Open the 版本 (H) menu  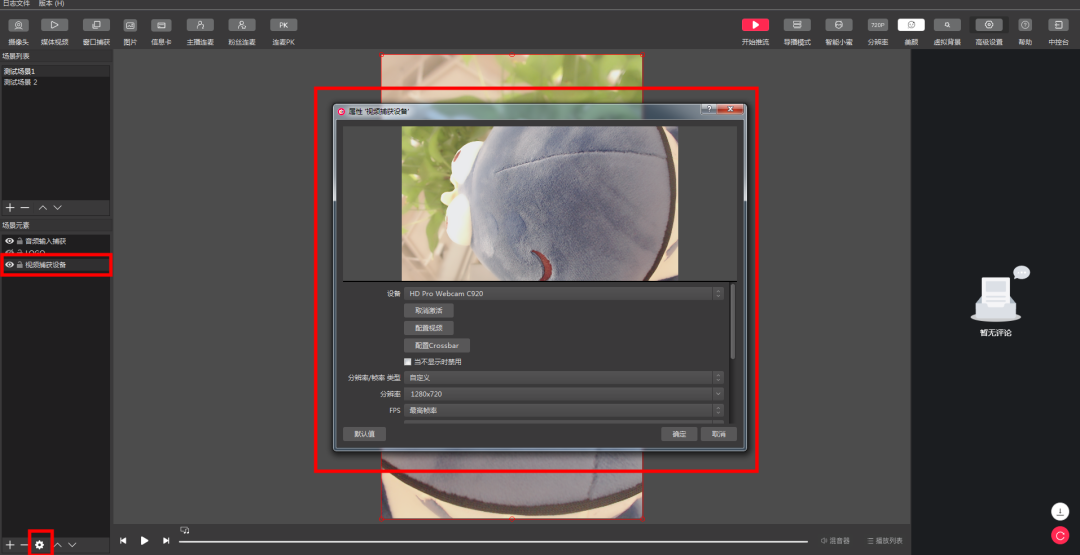click(52, 3)
